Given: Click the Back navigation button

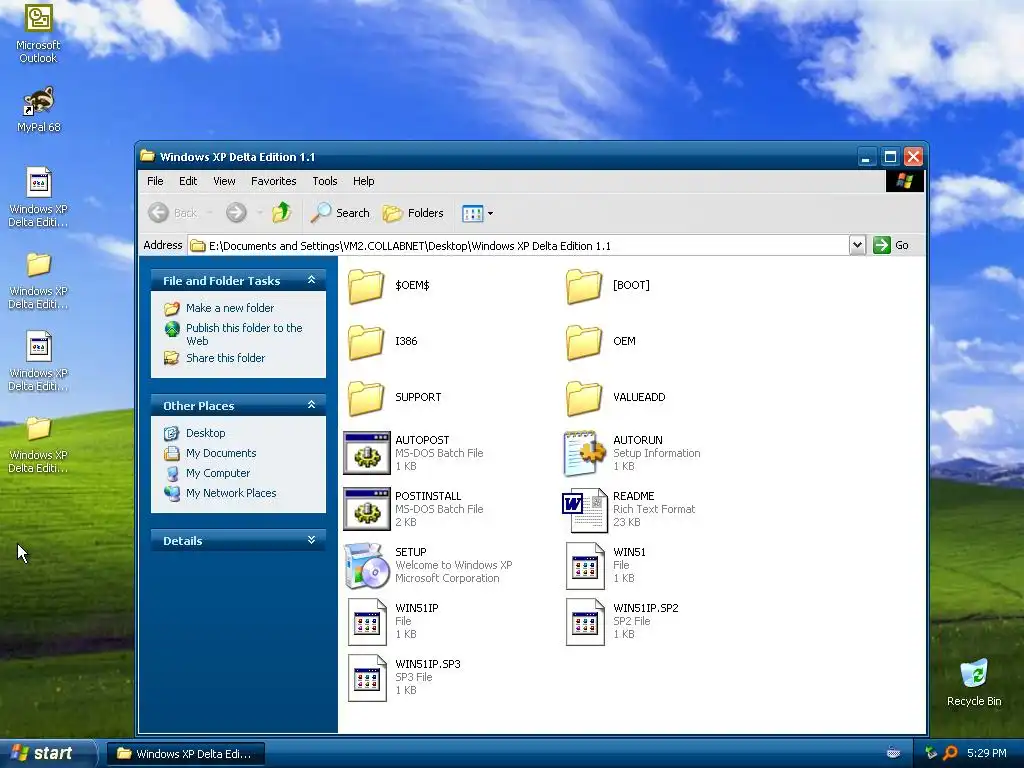Looking at the screenshot, I should point(172,213).
